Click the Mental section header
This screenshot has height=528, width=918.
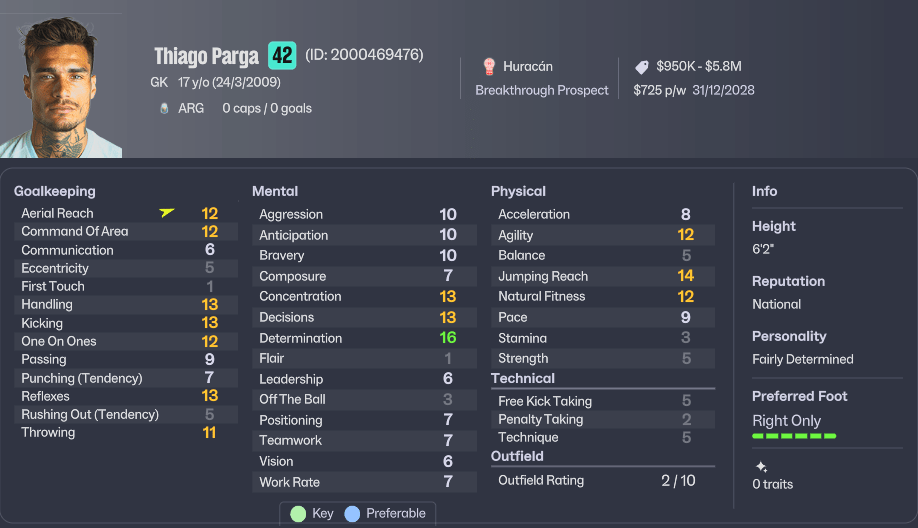(275, 191)
